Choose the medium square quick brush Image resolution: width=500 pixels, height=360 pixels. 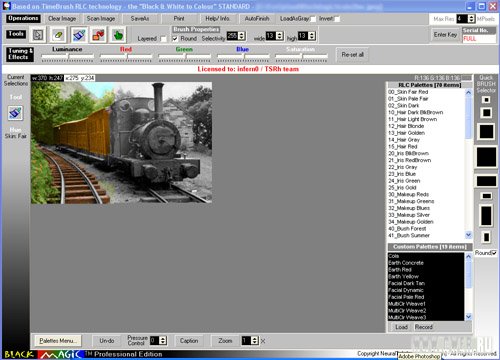point(486,131)
